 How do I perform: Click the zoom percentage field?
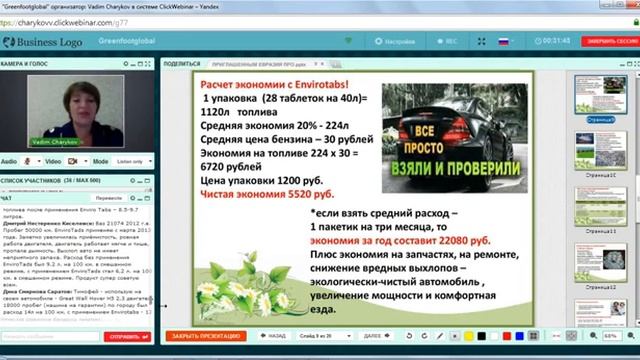click(x=611, y=336)
